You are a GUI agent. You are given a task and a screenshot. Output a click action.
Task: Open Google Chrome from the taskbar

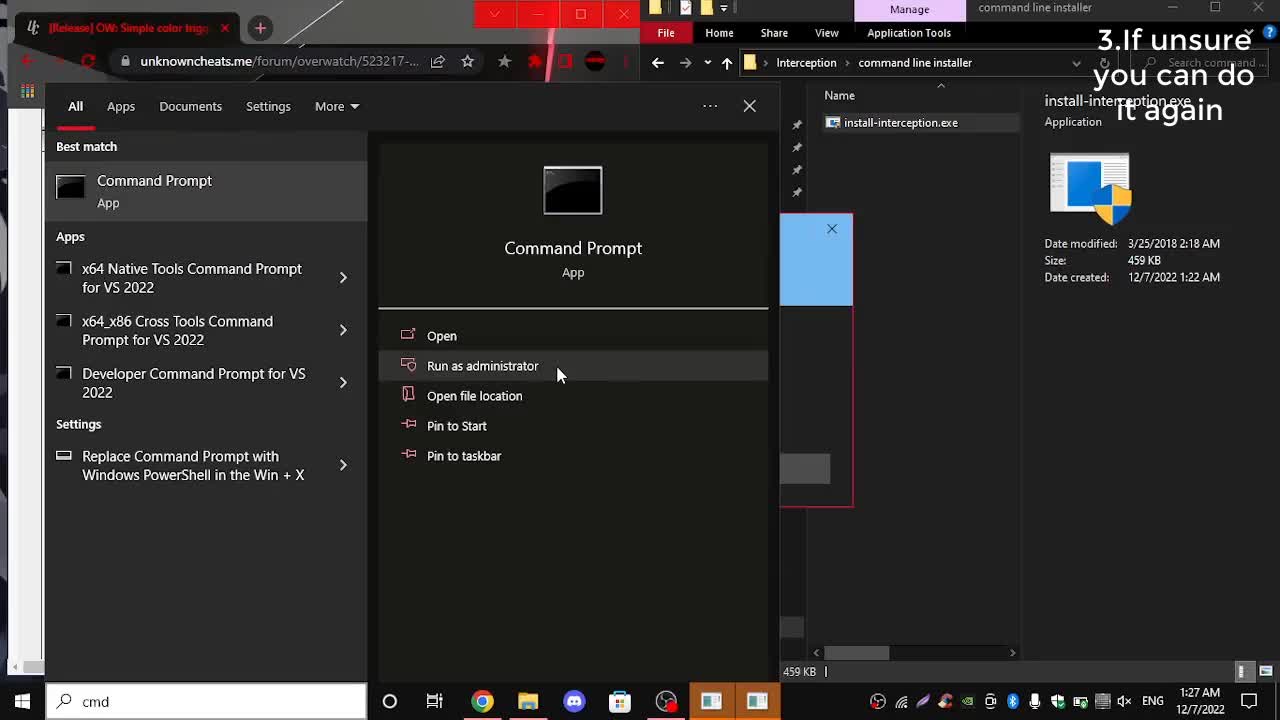482,701
